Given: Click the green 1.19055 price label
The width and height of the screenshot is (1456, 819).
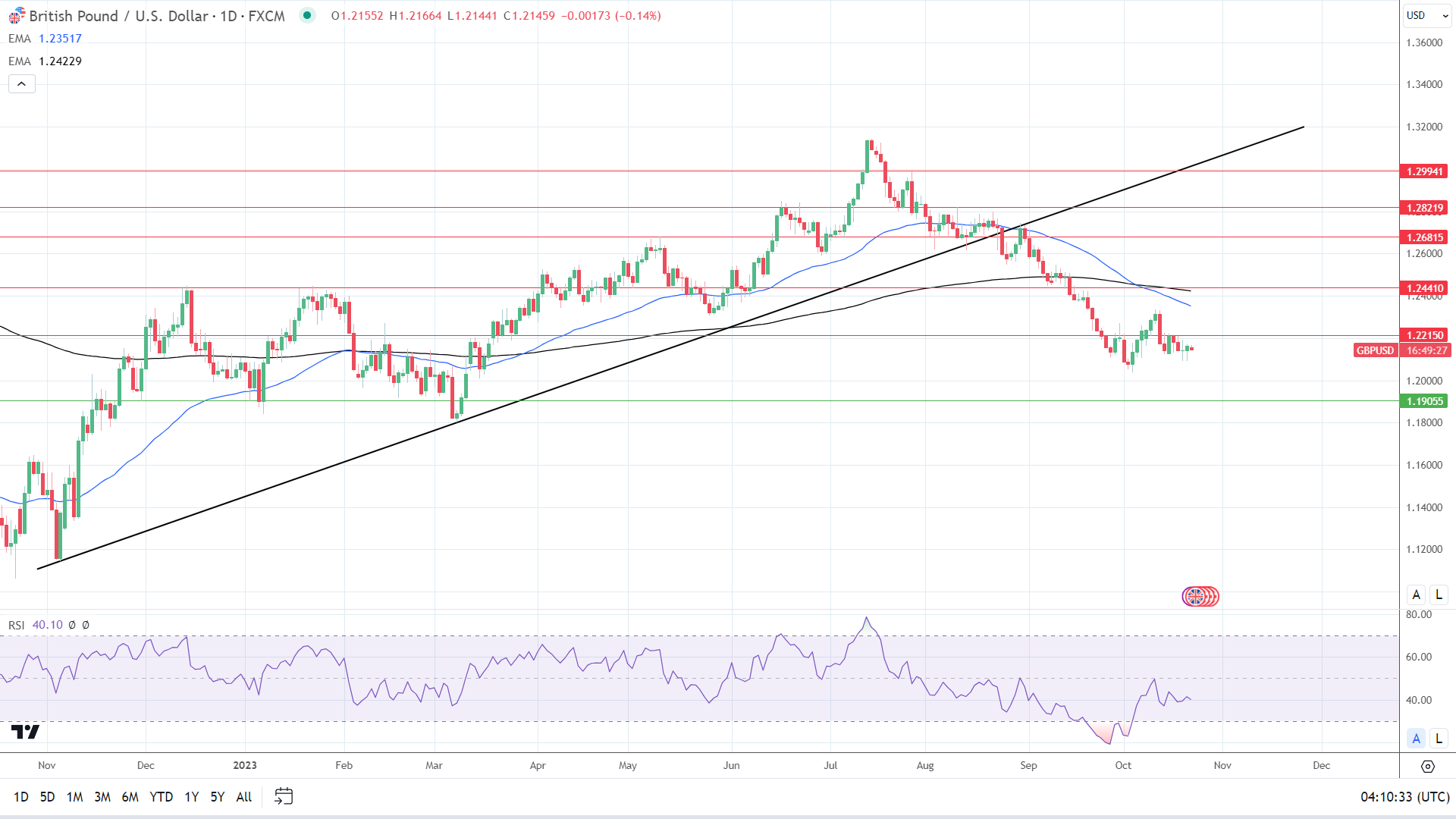Looking at the screenshot, I should 1424,401.
